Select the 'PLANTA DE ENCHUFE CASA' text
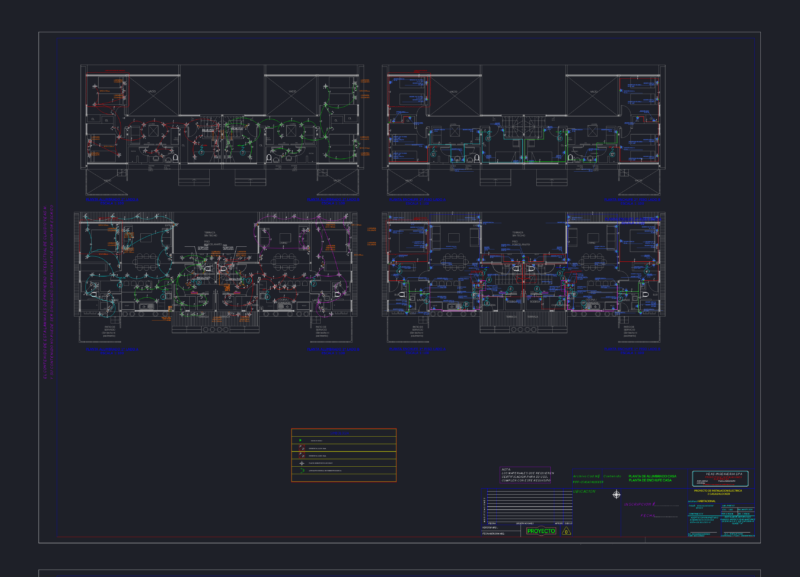Screen dimensions: 800x577 point(650,481)
